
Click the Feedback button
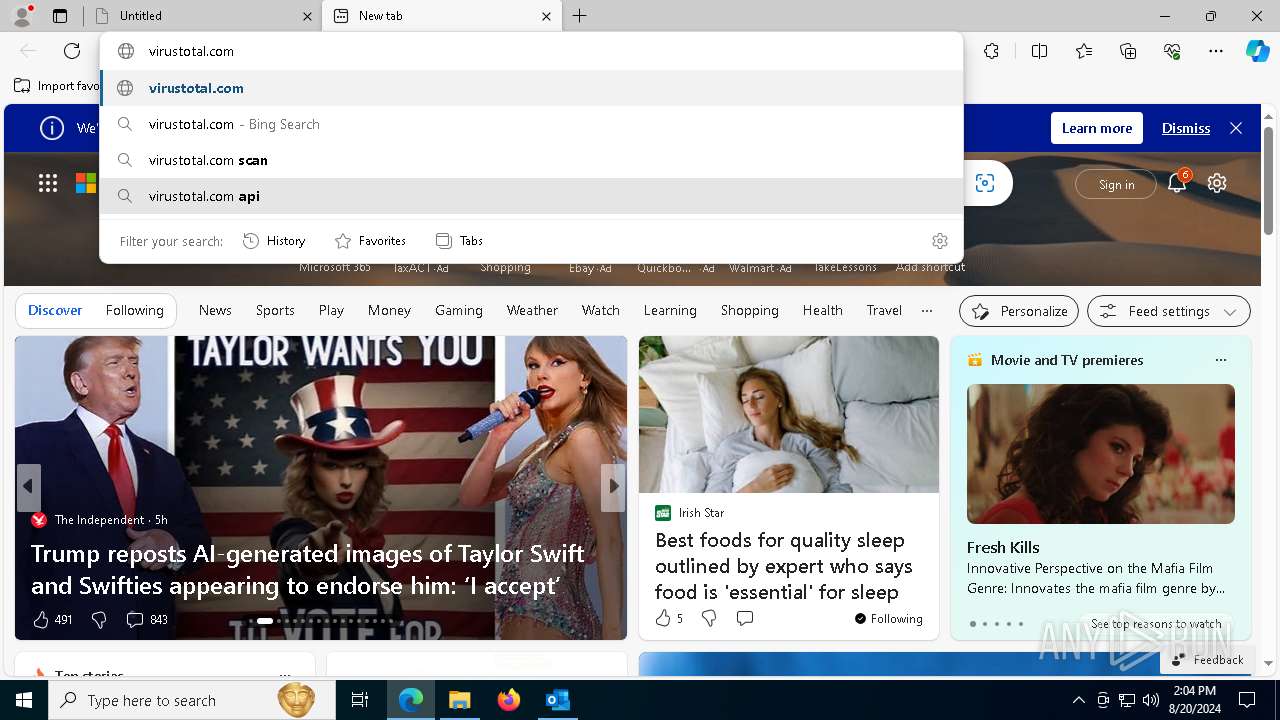pyautogui.click(x=1207, y=660)
